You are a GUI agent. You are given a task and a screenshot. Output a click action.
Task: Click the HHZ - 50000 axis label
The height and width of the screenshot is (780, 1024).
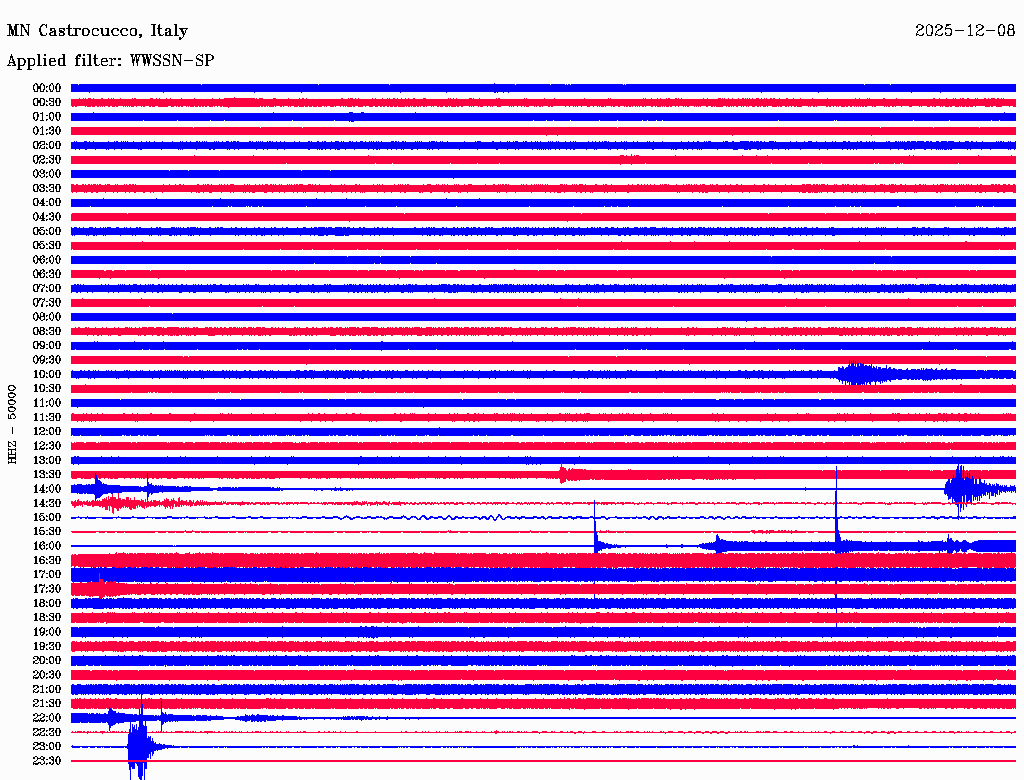pyautogui.click(x=12, y=424)
